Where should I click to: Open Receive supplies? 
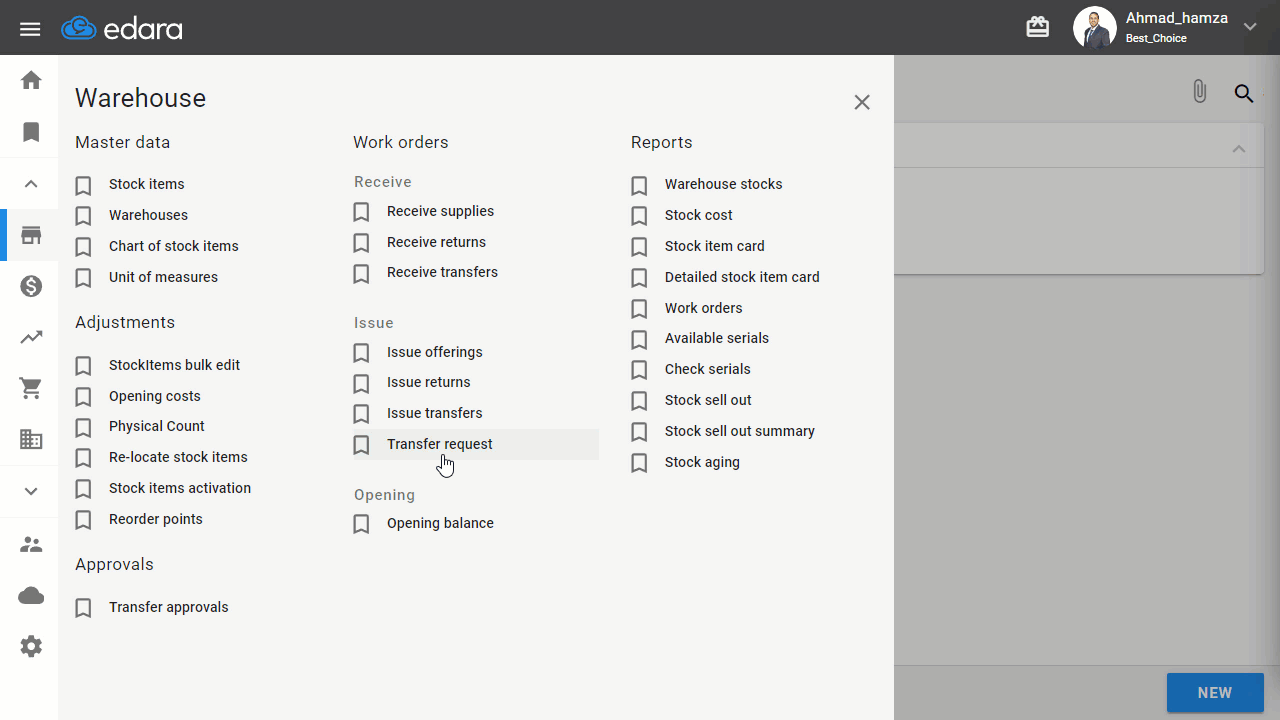point(440,211)
